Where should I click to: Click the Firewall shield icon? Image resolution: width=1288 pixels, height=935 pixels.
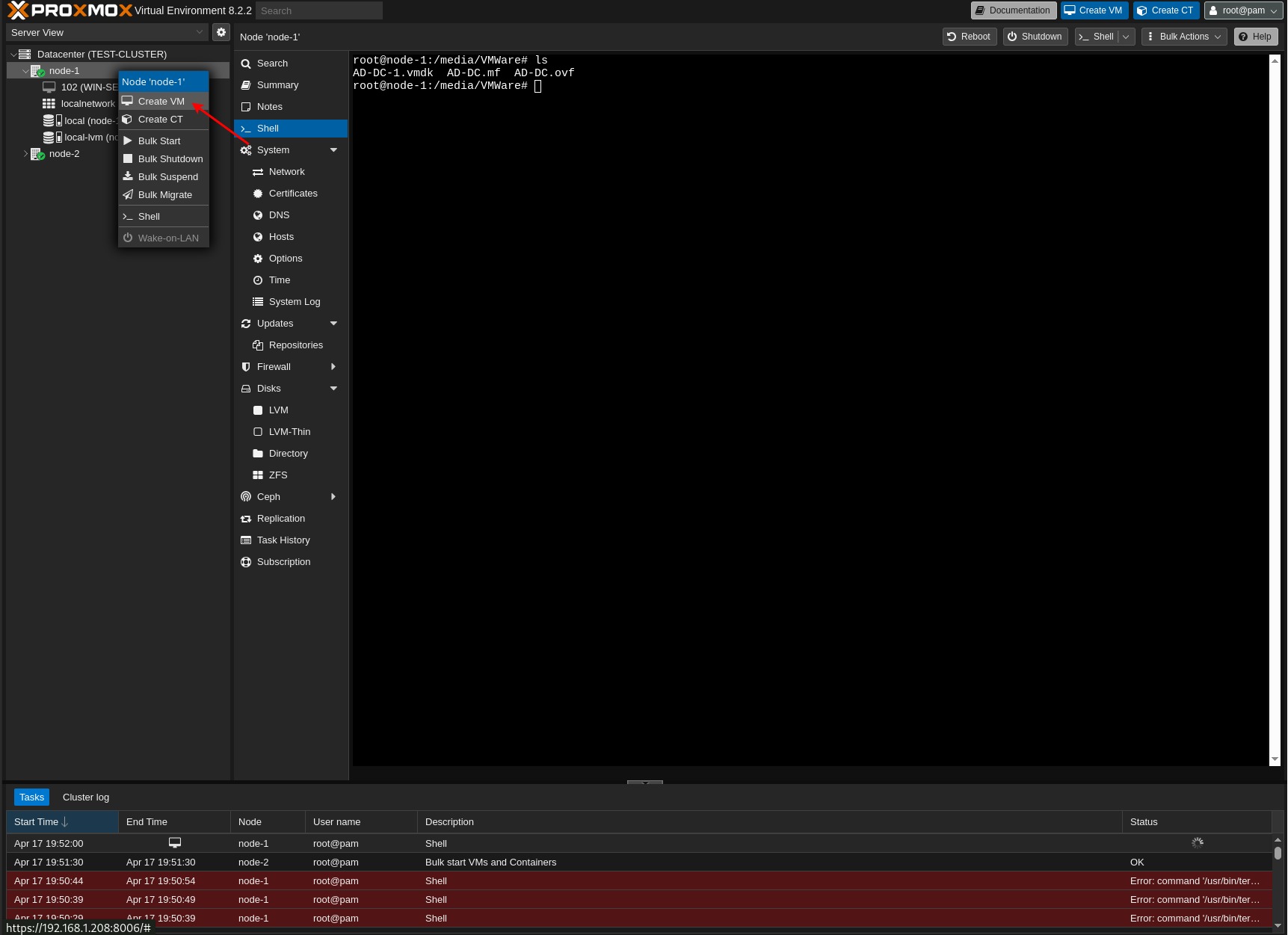(x=246, y=367)
